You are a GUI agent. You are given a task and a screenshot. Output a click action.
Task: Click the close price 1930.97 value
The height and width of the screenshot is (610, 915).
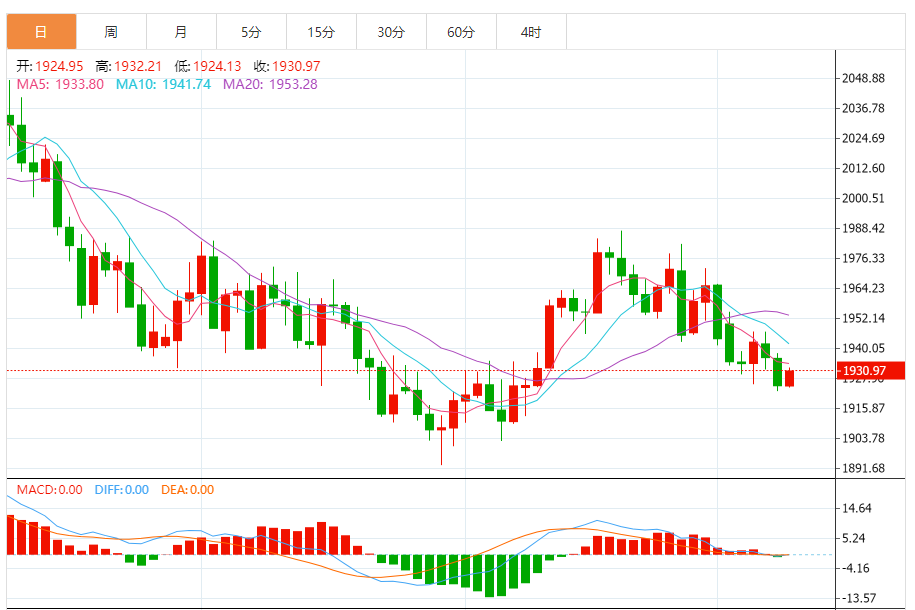tap(296, 66)
